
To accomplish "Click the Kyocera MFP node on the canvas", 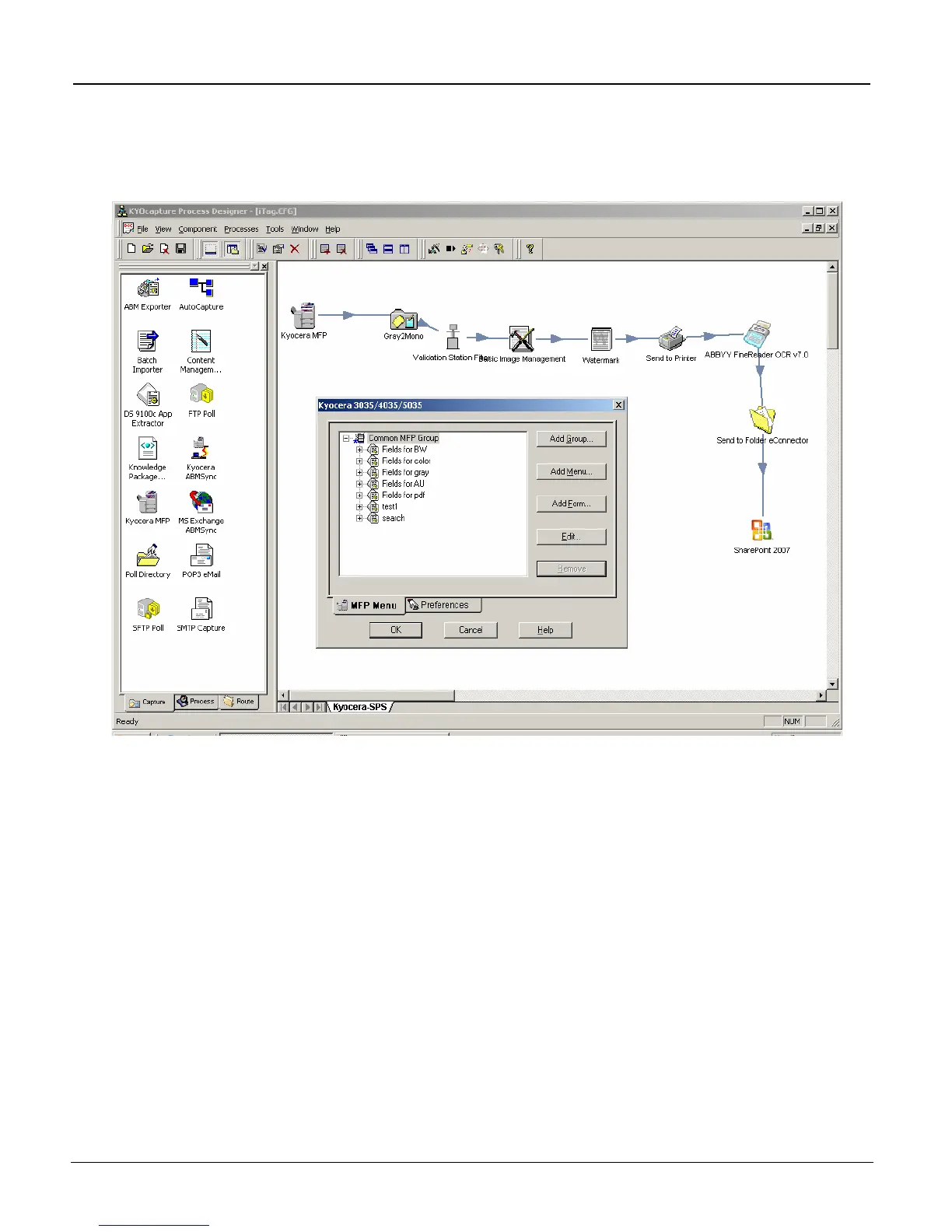I will [x=304, y=321].
